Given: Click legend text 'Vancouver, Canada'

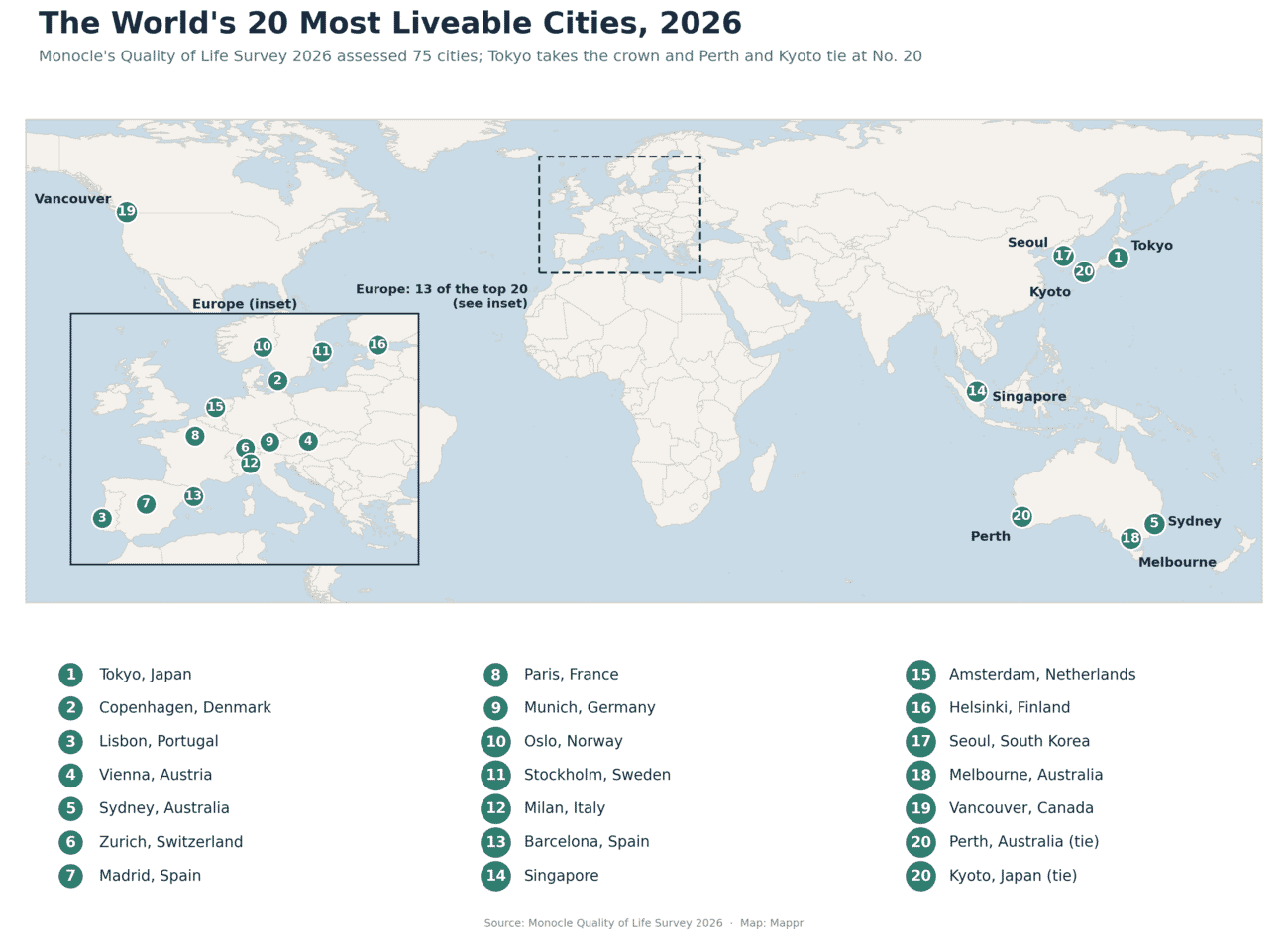Looking at the screenshot, I should pyautogui.click(x=1021, y=808).
